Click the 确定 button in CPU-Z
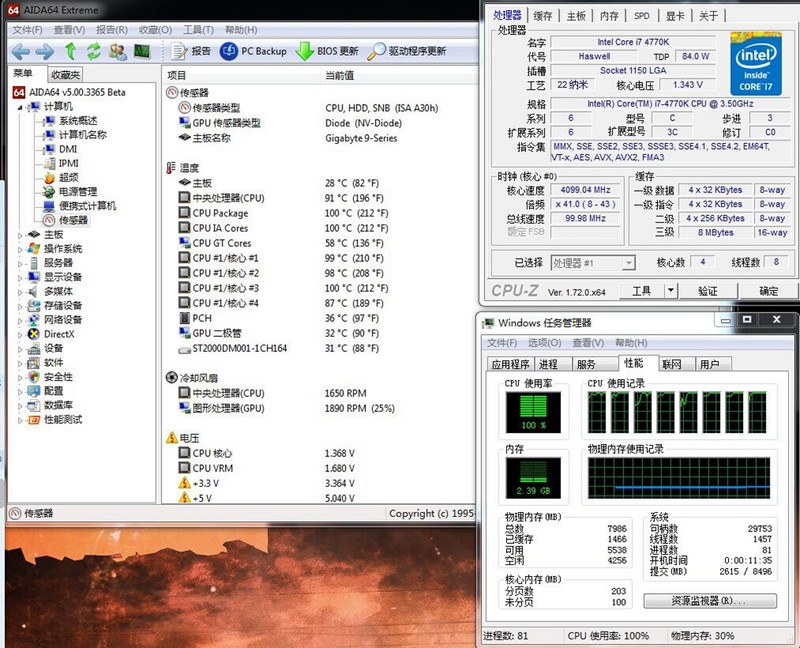 tap(768, 291)
